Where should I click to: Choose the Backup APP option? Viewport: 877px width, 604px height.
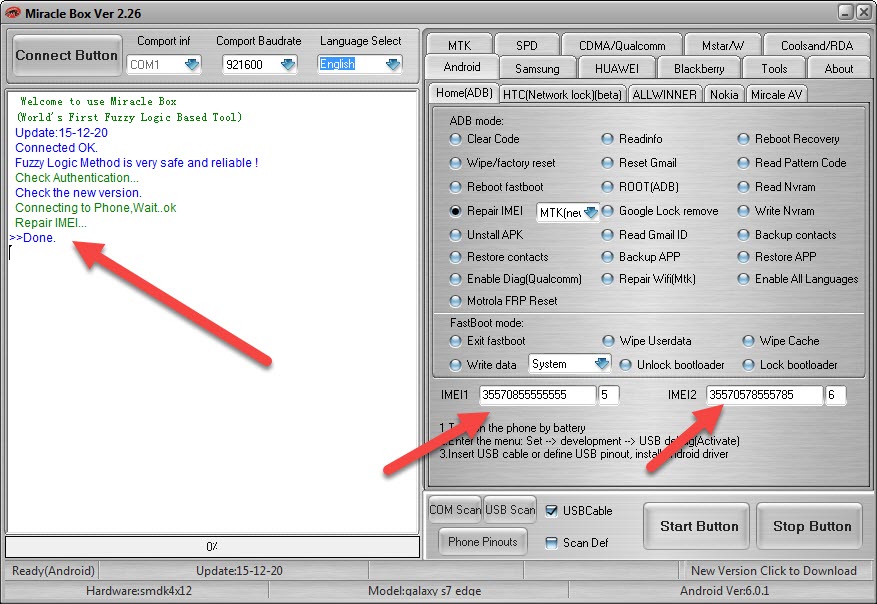click(607, 257)
